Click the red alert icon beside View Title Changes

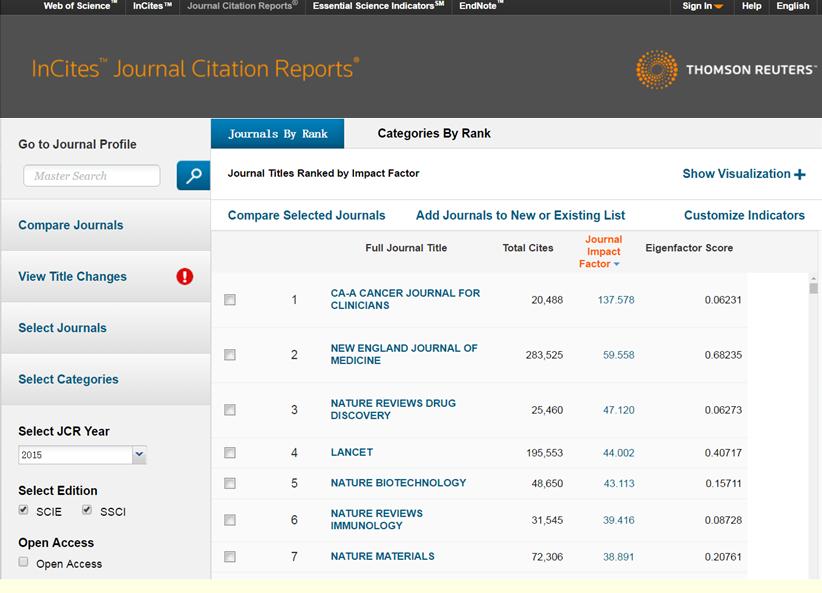pyautogui.click(x=185, y=276)
